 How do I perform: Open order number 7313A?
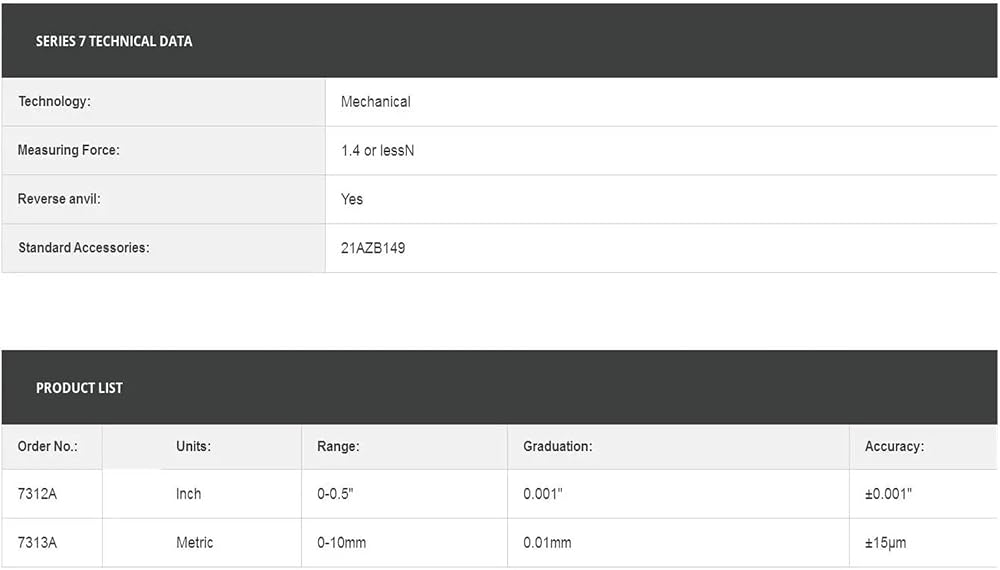point(37,543)
